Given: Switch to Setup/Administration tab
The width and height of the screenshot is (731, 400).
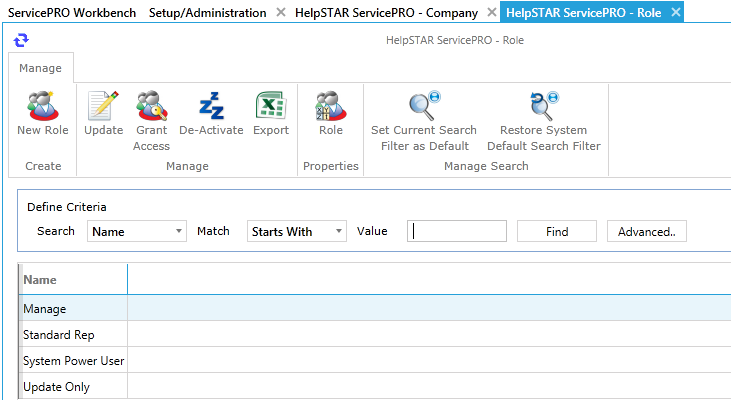Looking at the screenshot, I should (207, 13).
